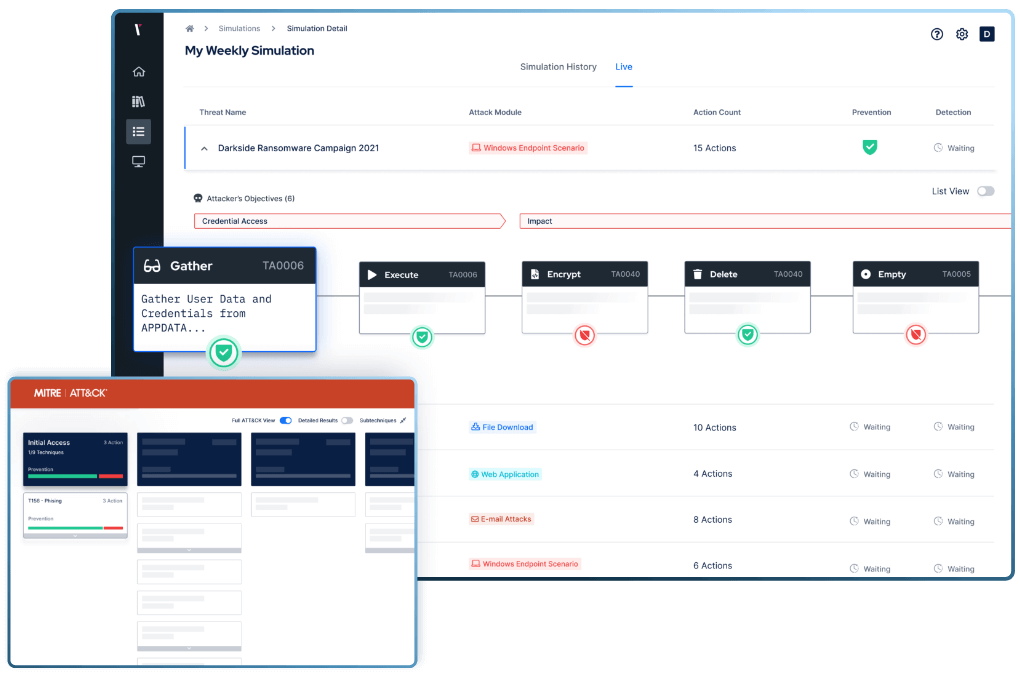Select the Live tab
Screen dimensions: 1020x675
tap(623, 66)
